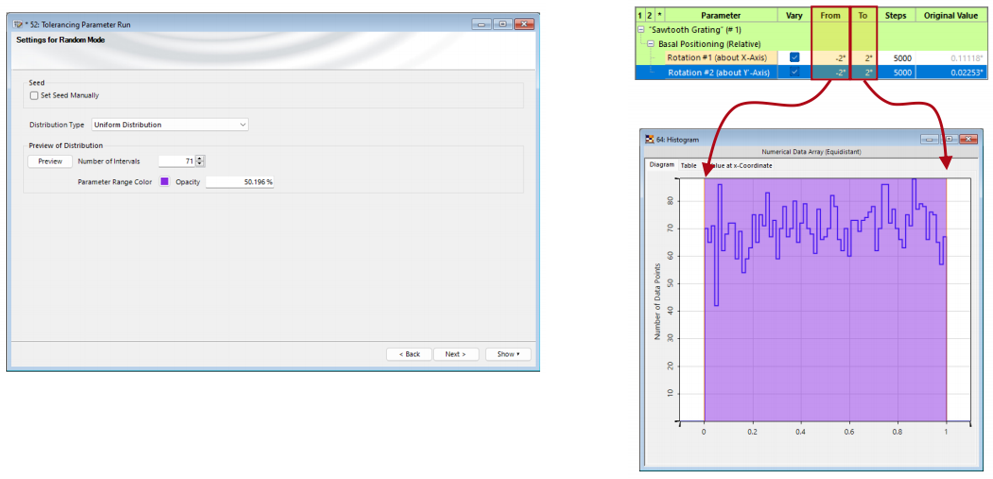Viewport: 993px width, 479px height.
Task: Open the Distribution Type dropdown
Action: [170, 125]
